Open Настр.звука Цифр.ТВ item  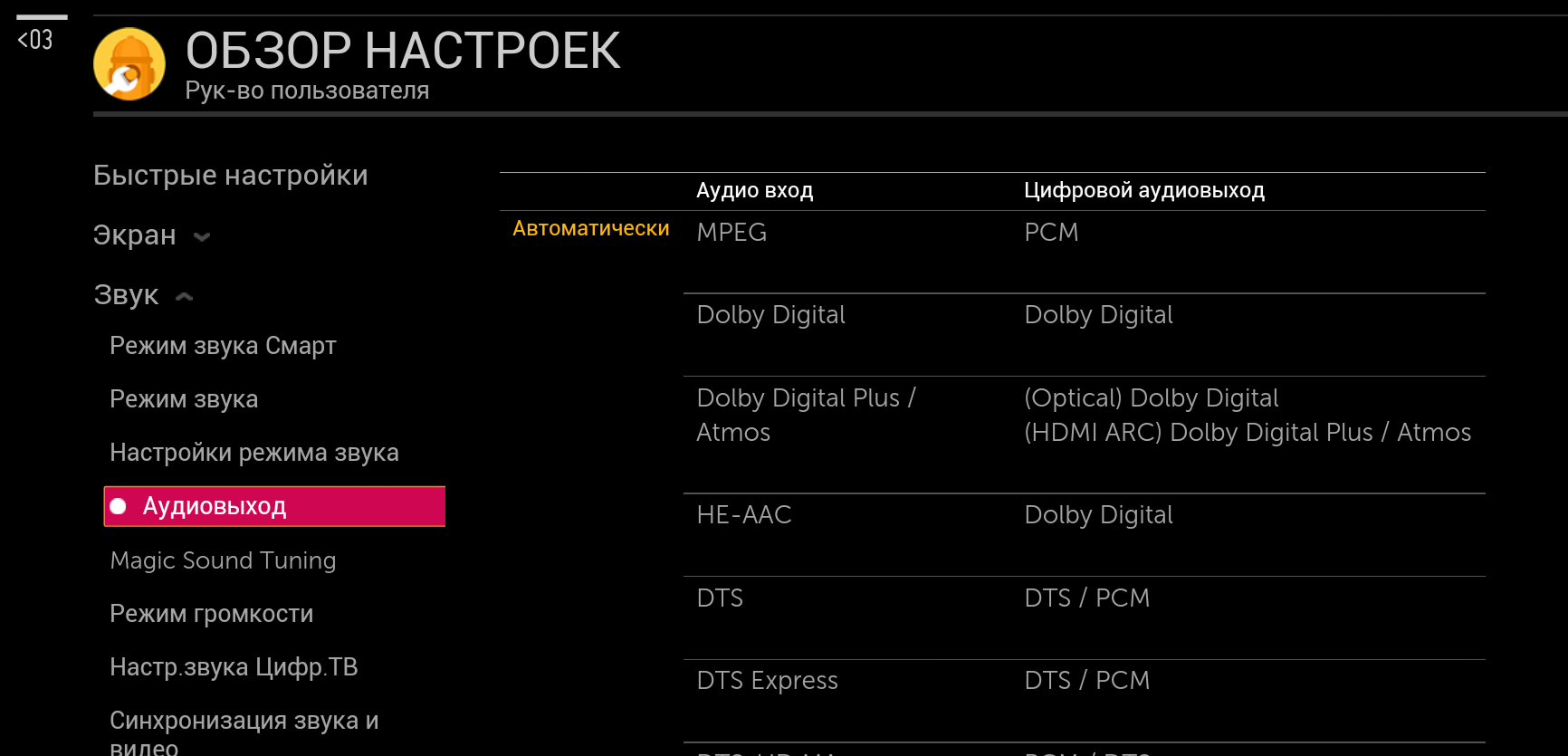coord(234,667)
